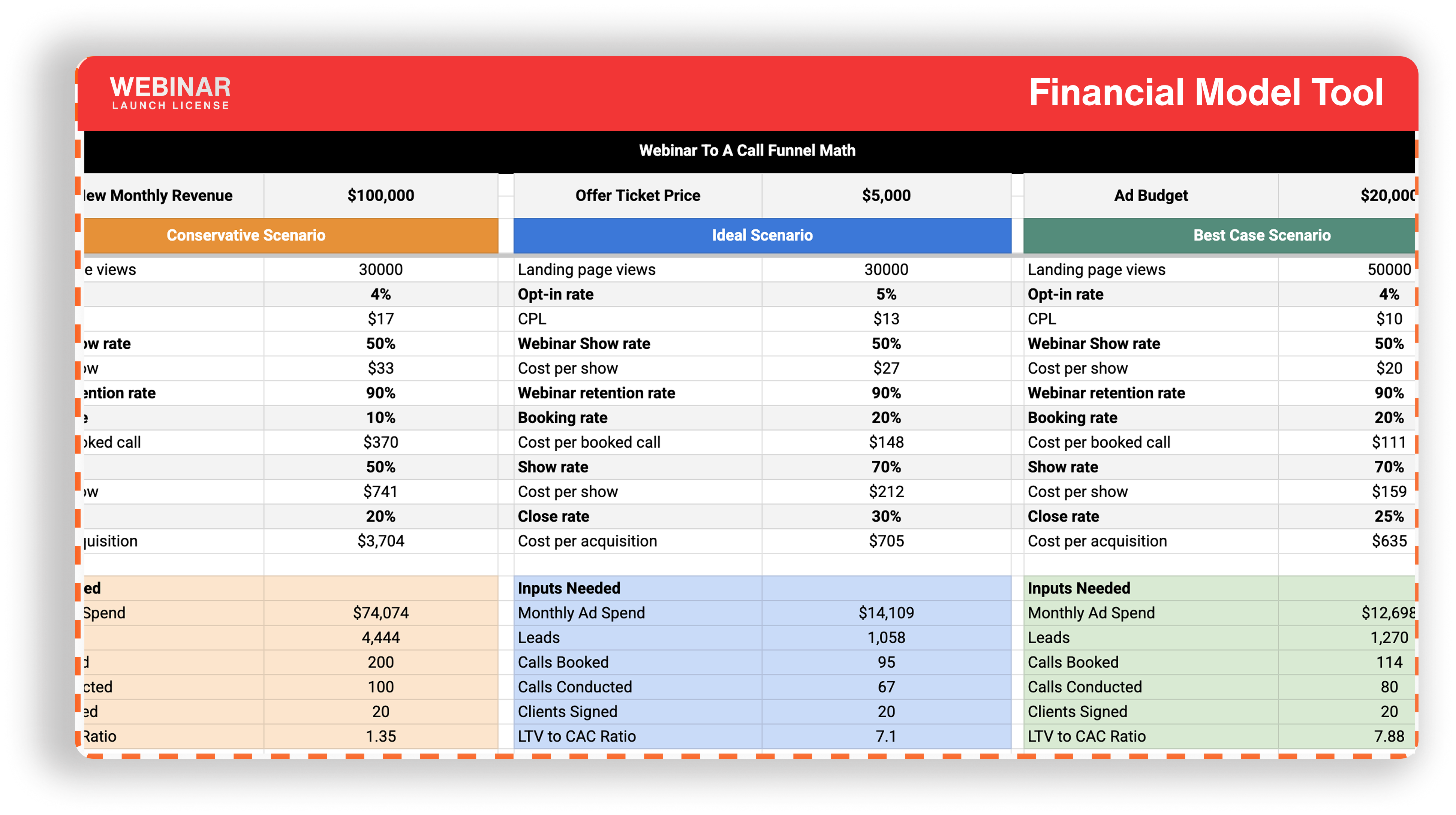The height and width of the screenshot is (815, 1456).
Task: Select Best Case LTV to CAC Ratio 7.88
Action: [1388, 736]
